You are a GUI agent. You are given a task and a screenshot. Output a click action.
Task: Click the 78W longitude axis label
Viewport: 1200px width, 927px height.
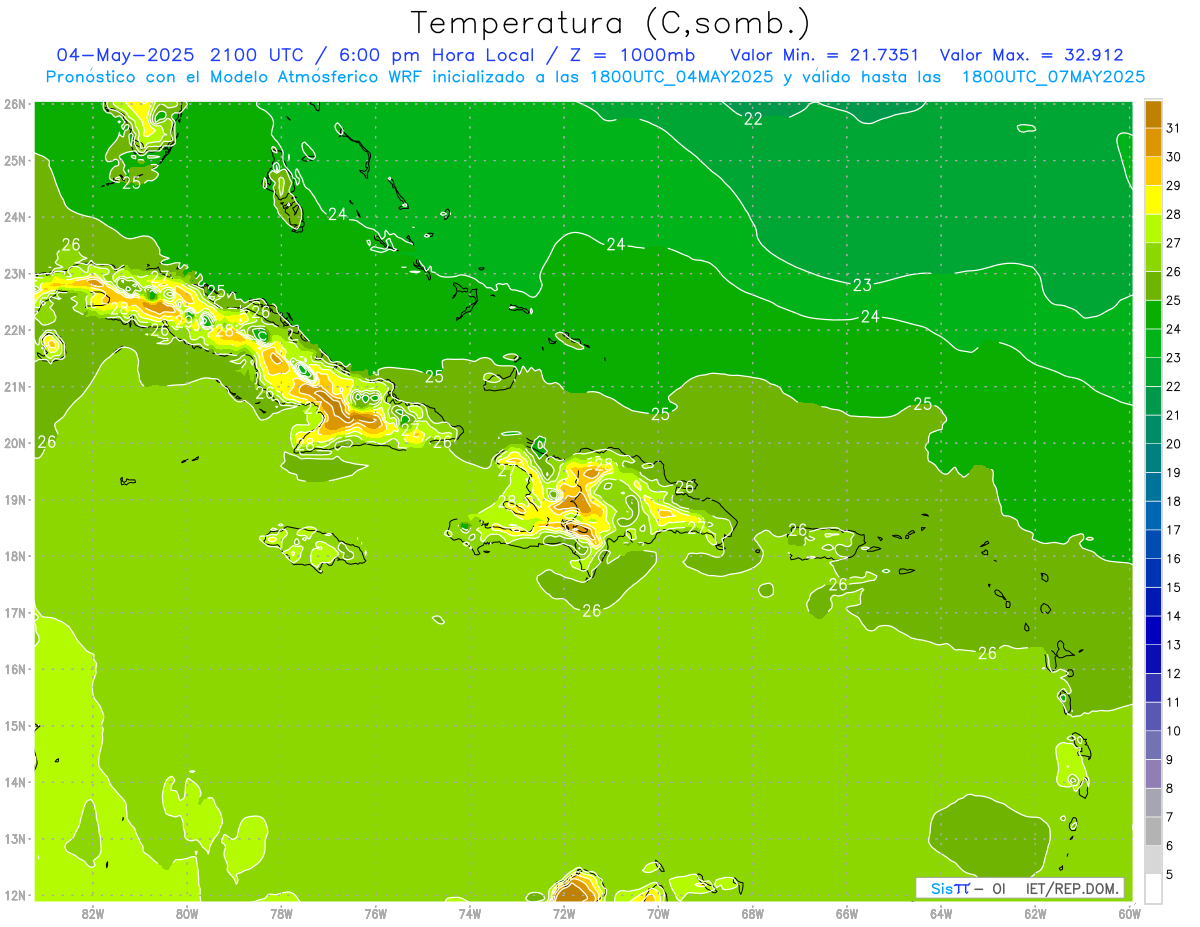pyautogui.click(x=281, y=913)
